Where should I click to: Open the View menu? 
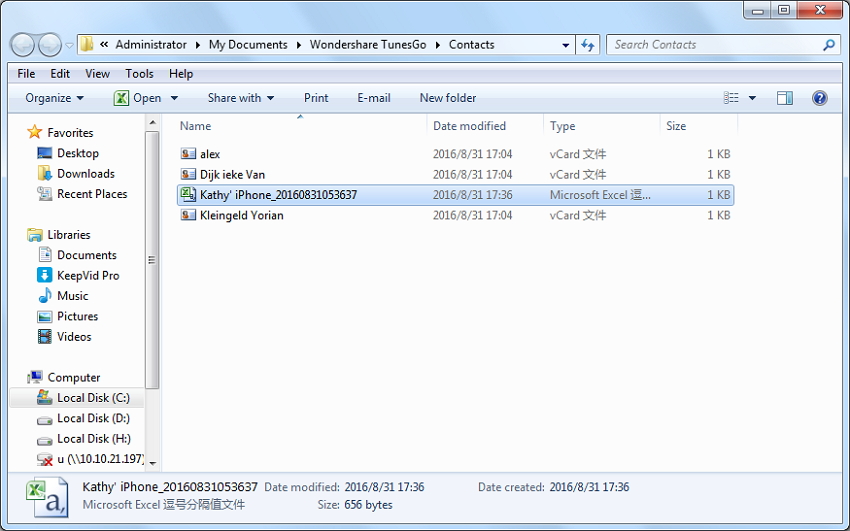tap(97, 73)
